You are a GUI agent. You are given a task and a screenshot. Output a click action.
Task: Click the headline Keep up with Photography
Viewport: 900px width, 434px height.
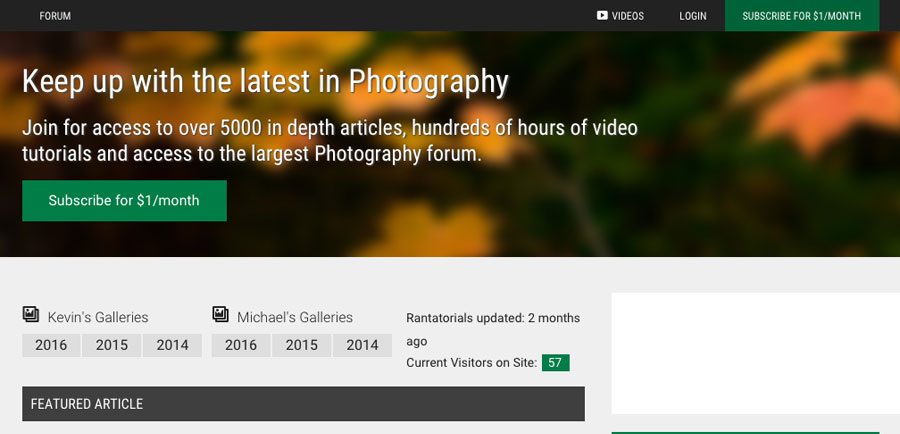tap(265, 82)
